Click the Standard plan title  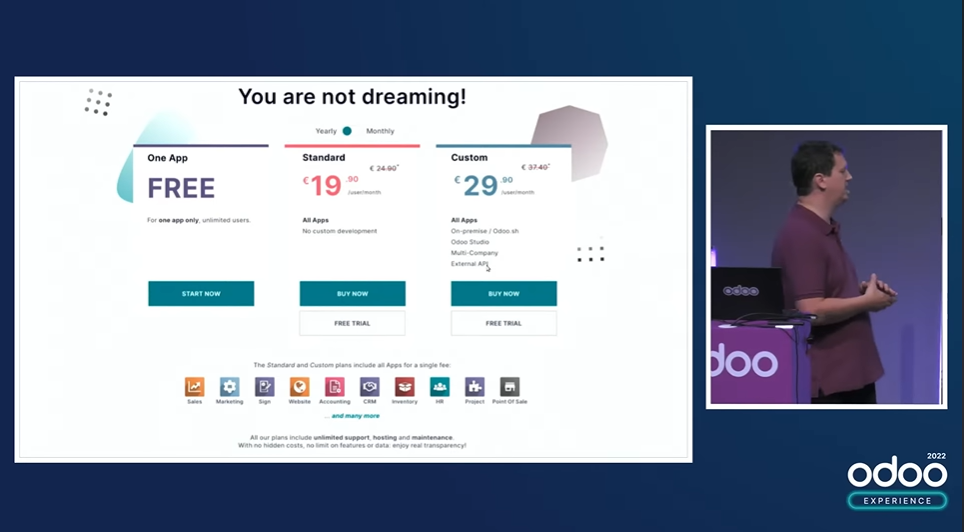coord(323,157)
